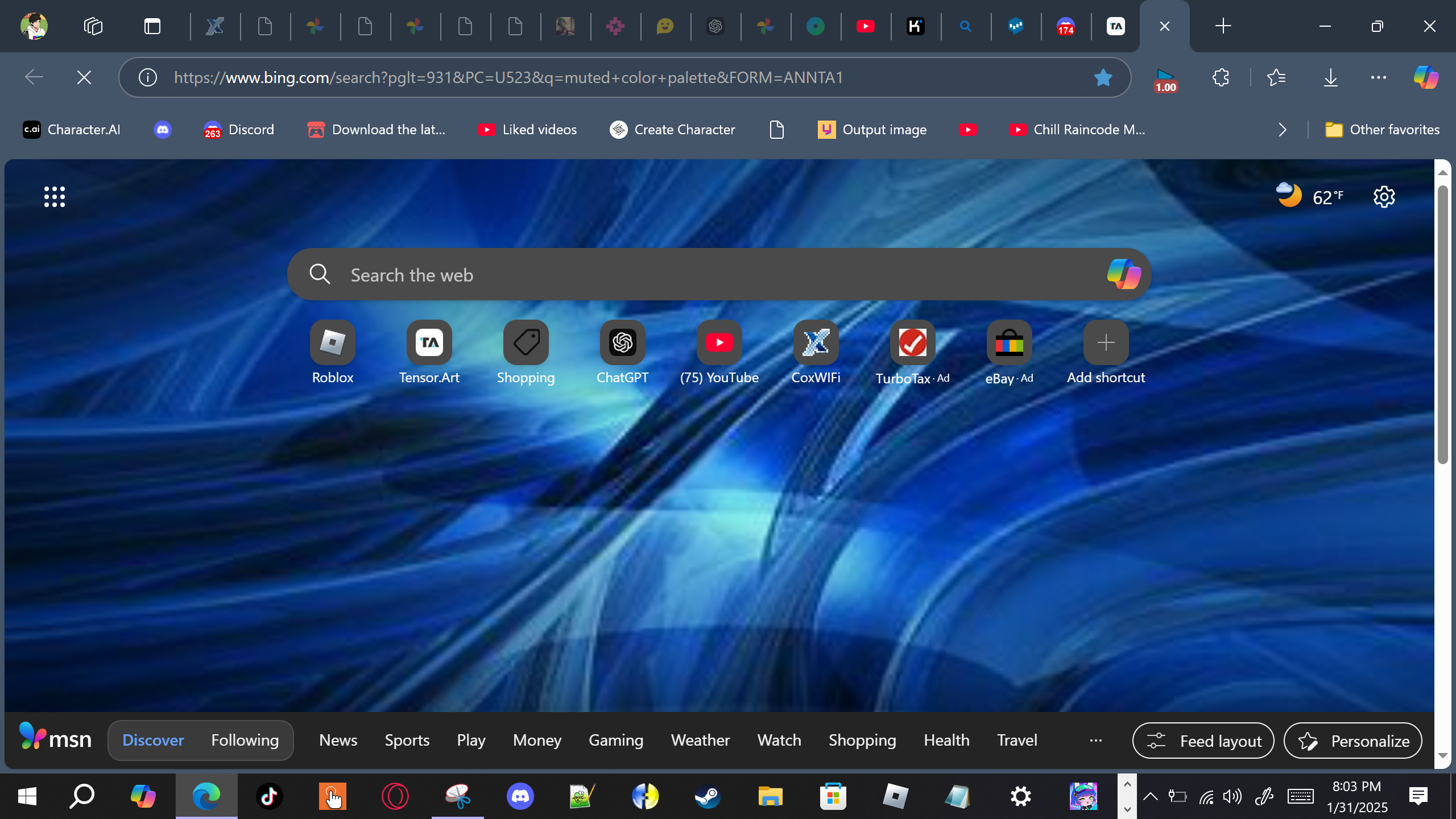Viewport: 1456px width, 819px height.
Task: Click the Personalize button
Action: coord(1353,741)
